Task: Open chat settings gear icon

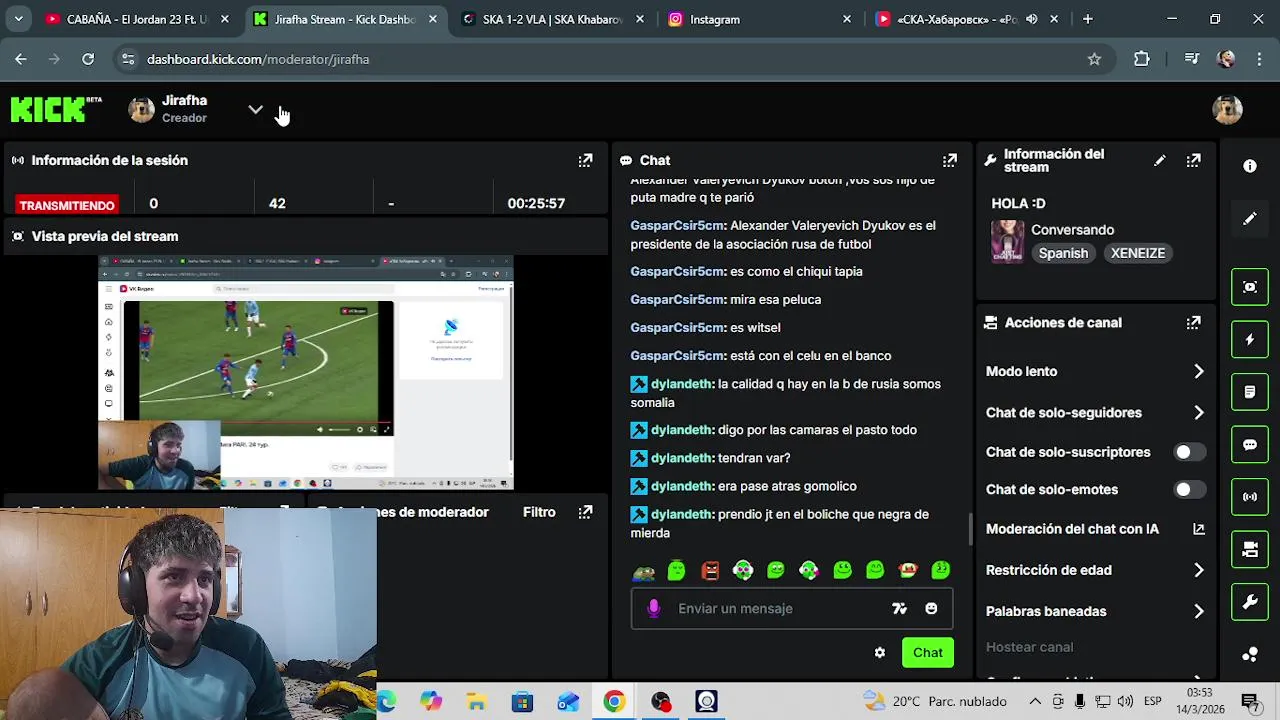Action: click(x=880, y=652)
